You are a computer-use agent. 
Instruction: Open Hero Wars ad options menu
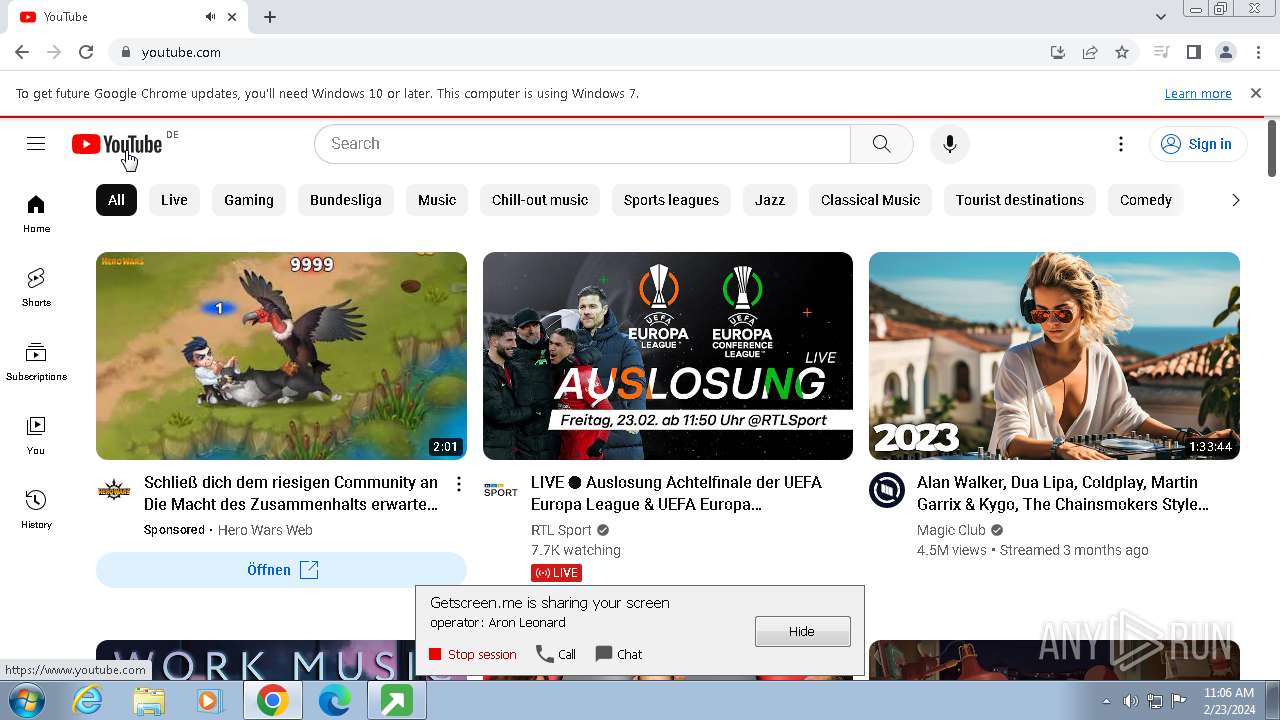click(459, 484)
